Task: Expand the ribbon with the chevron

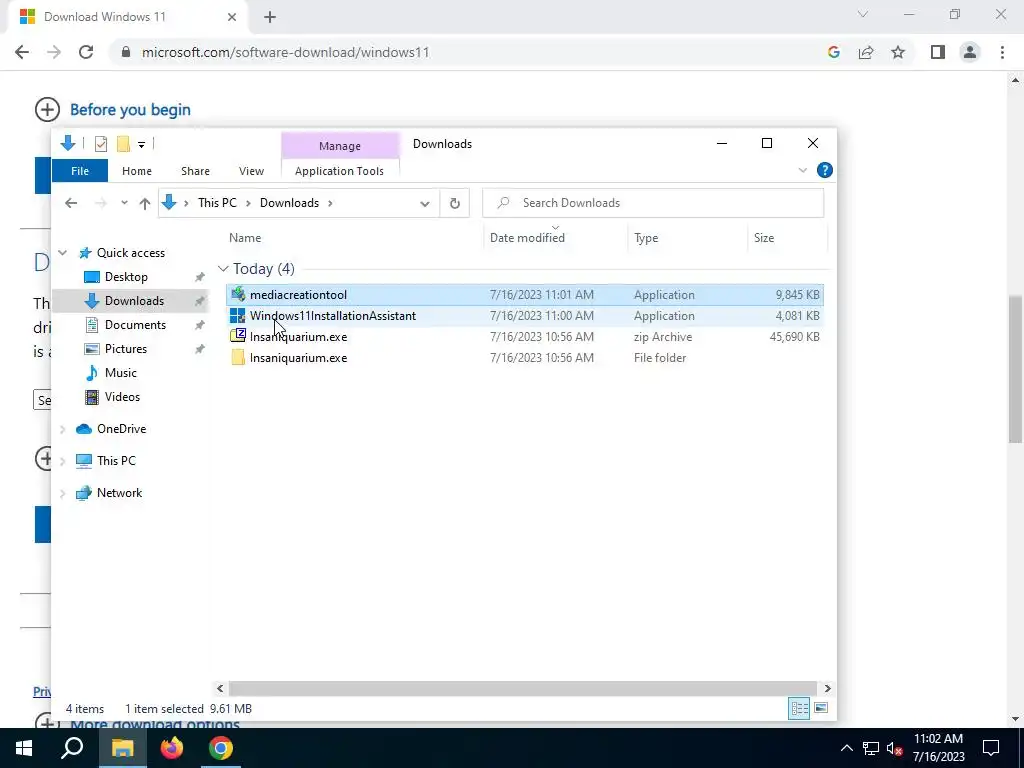Action: 803,170
